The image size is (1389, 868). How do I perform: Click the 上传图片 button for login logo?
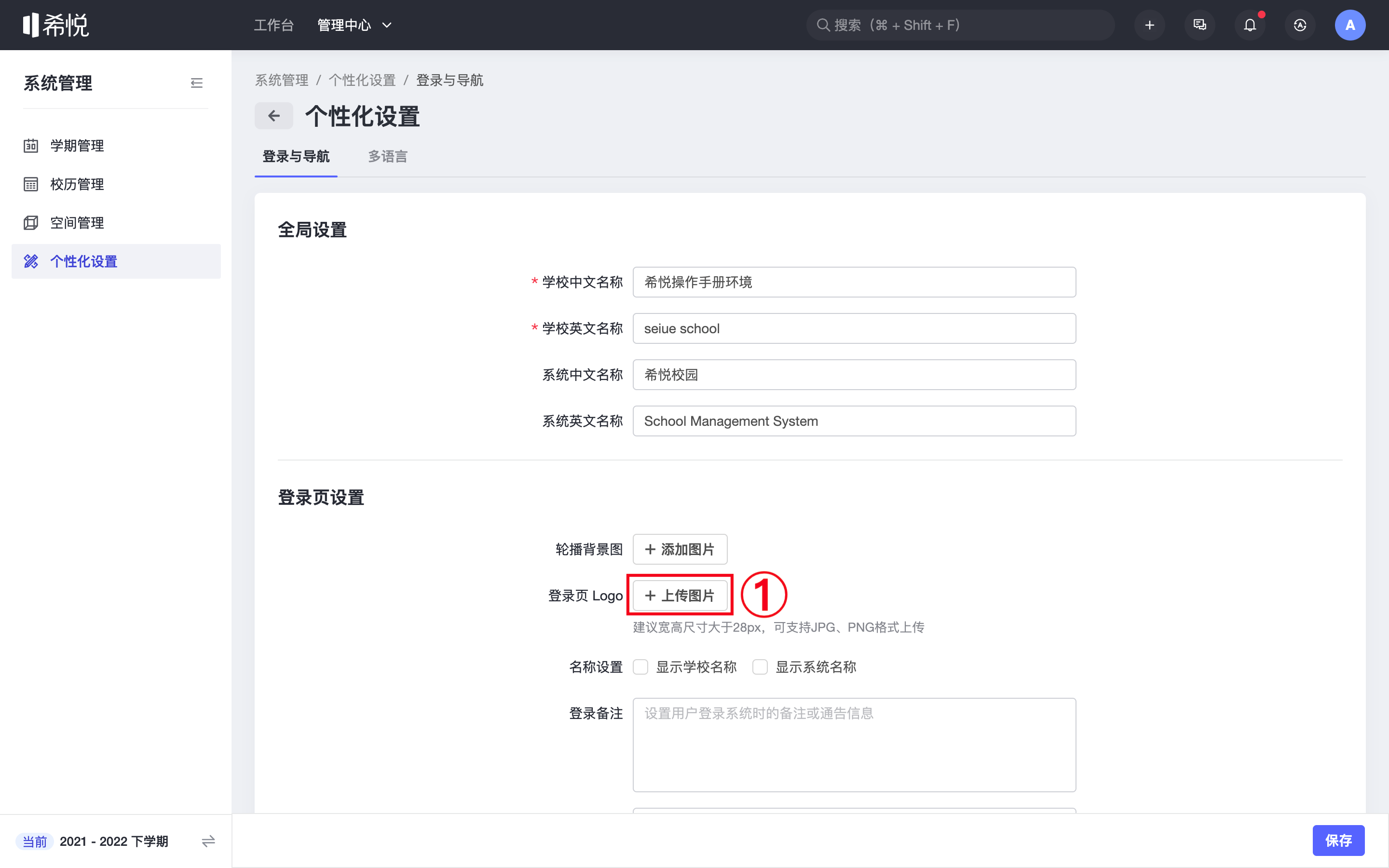[680, 596]
